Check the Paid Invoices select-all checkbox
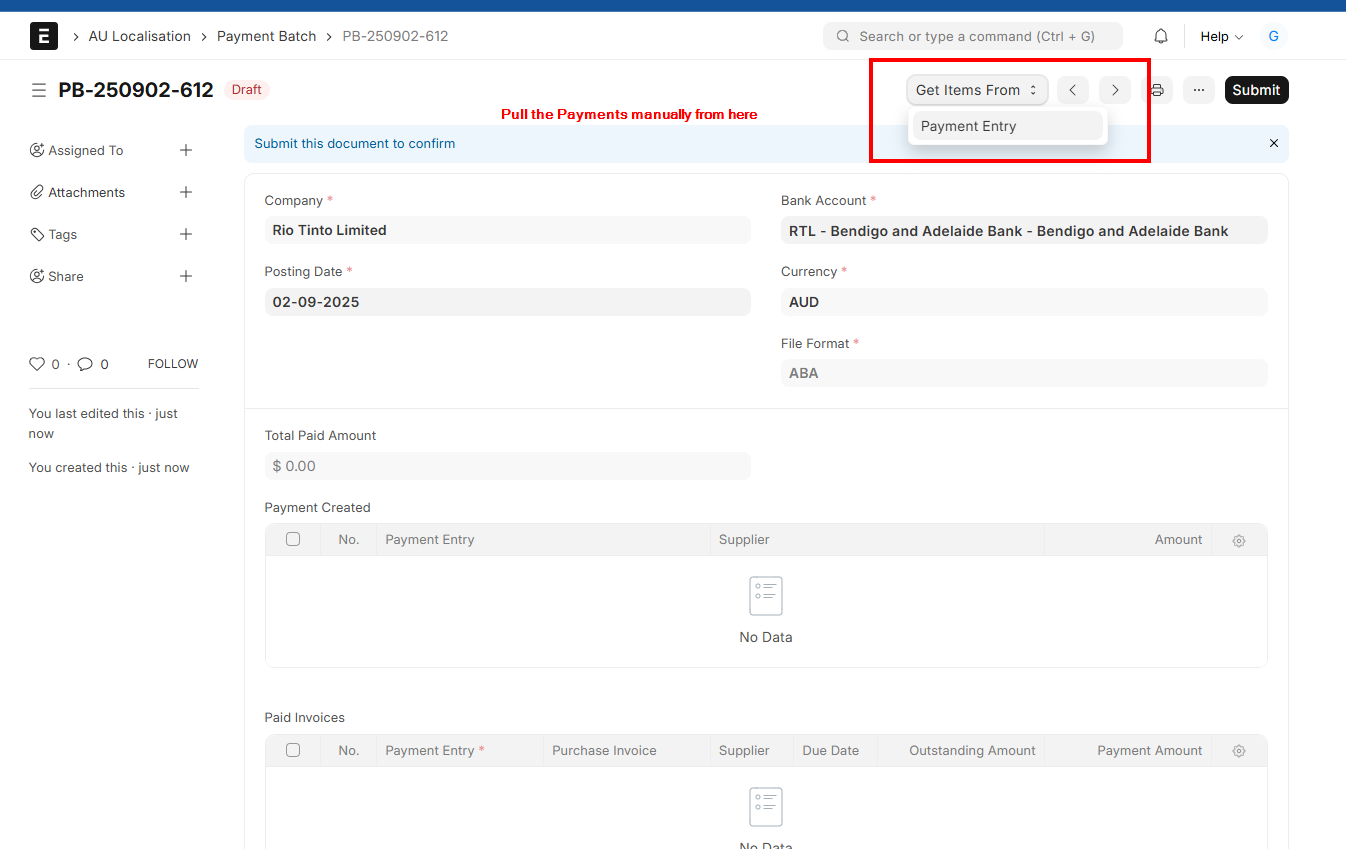 [293, 750]
